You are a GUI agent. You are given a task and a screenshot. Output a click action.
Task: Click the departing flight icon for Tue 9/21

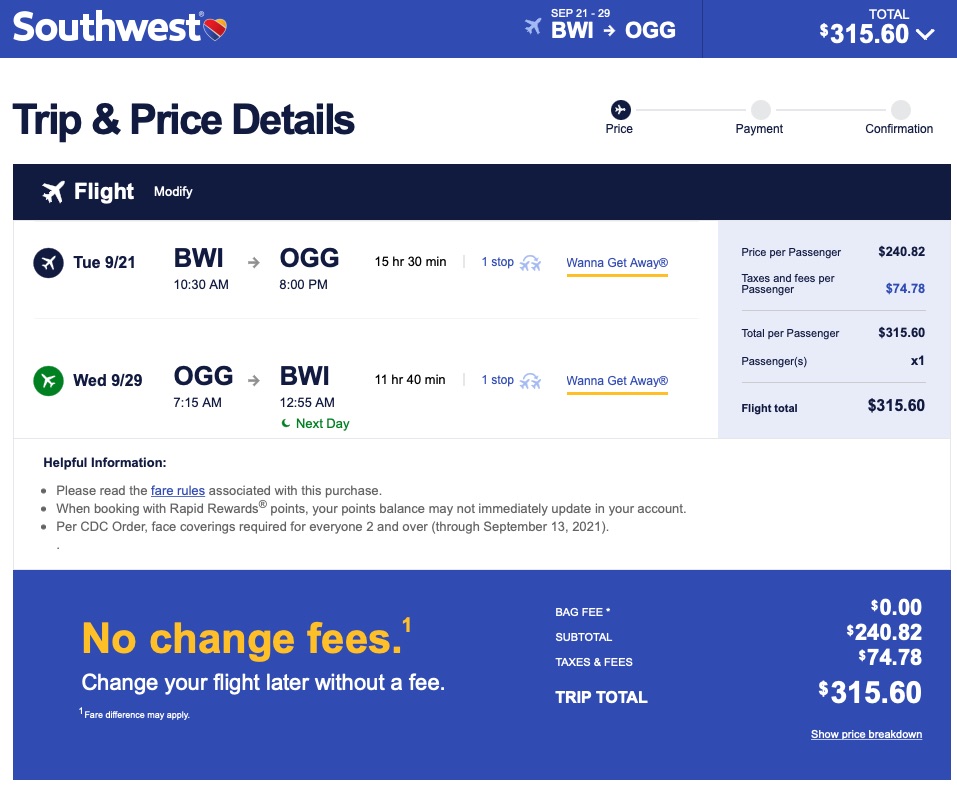[x=48, y=263]
